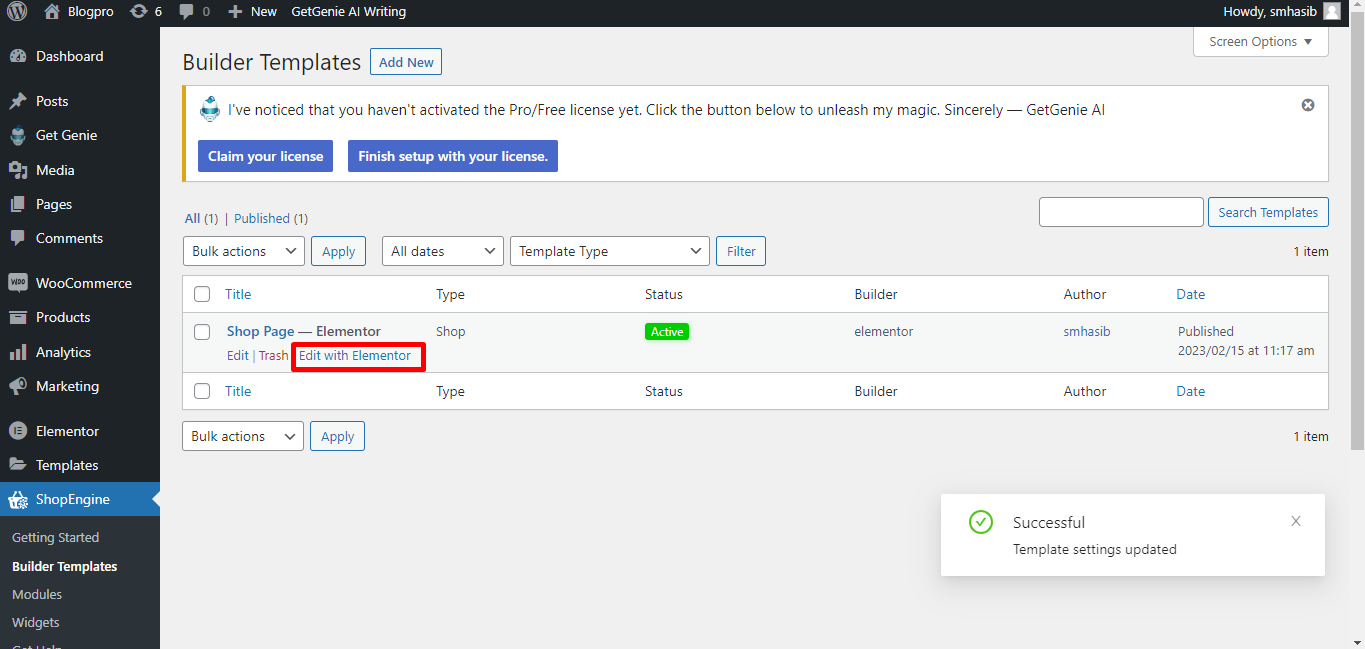Open top Bulk actions dropdown

244,251
